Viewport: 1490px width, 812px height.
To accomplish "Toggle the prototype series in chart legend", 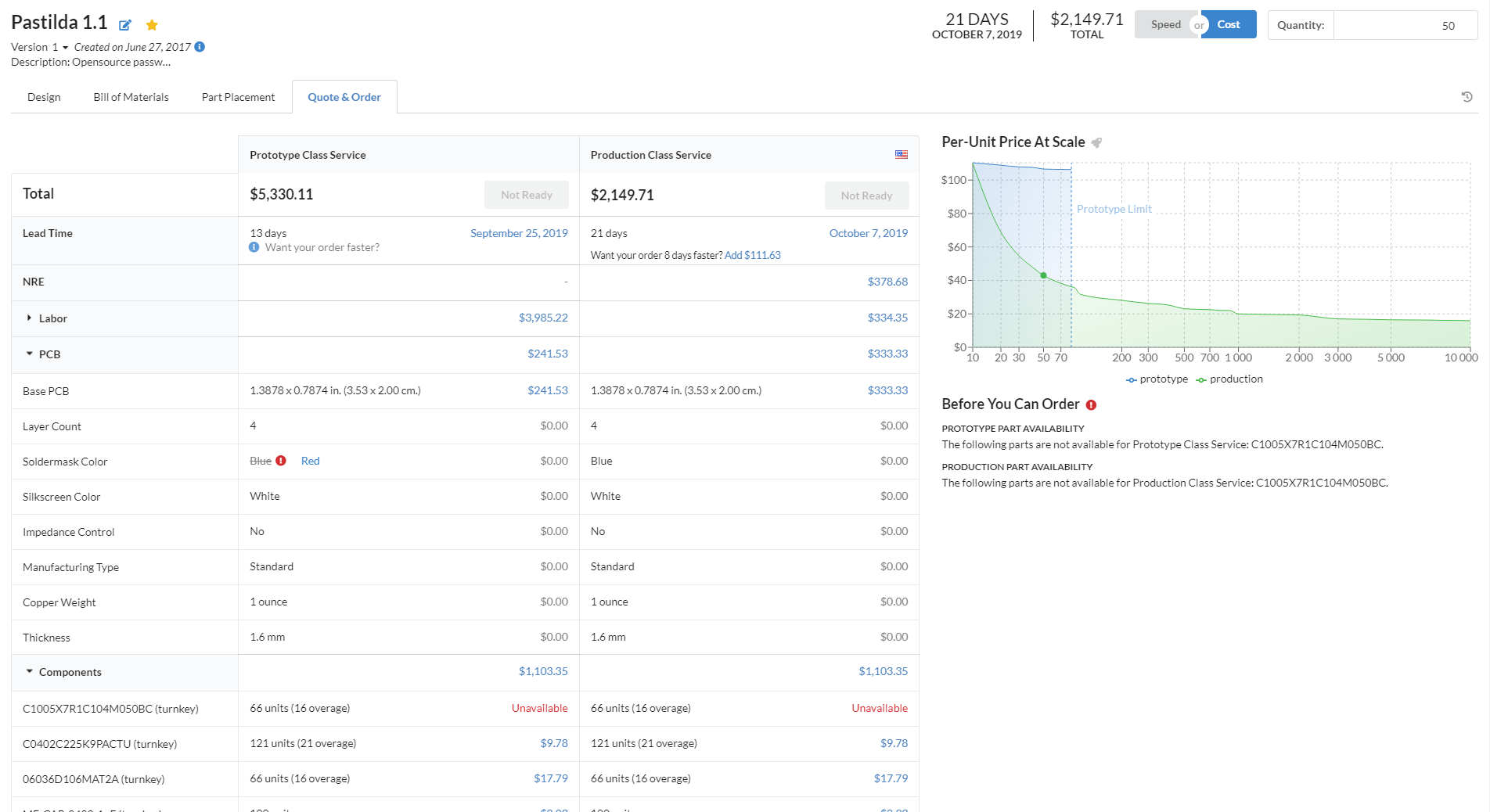I will [x=1157, y=379].
